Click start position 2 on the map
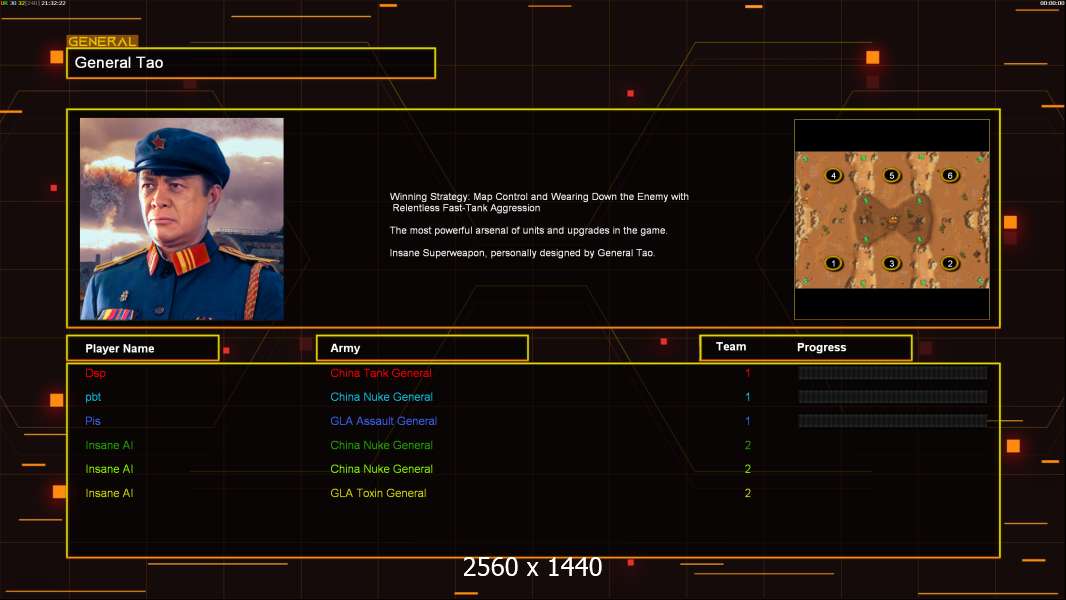The height and width of the screenshot is (600, 1066). [950, 263]
